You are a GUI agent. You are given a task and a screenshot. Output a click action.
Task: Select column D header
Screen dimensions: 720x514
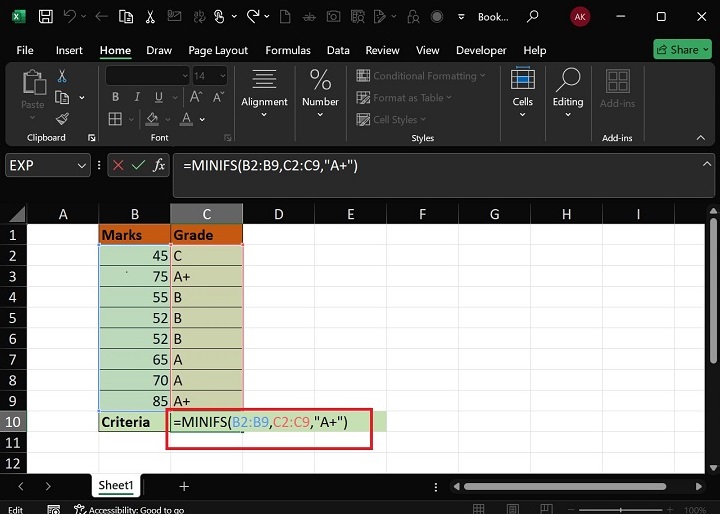tap(278, 214)
